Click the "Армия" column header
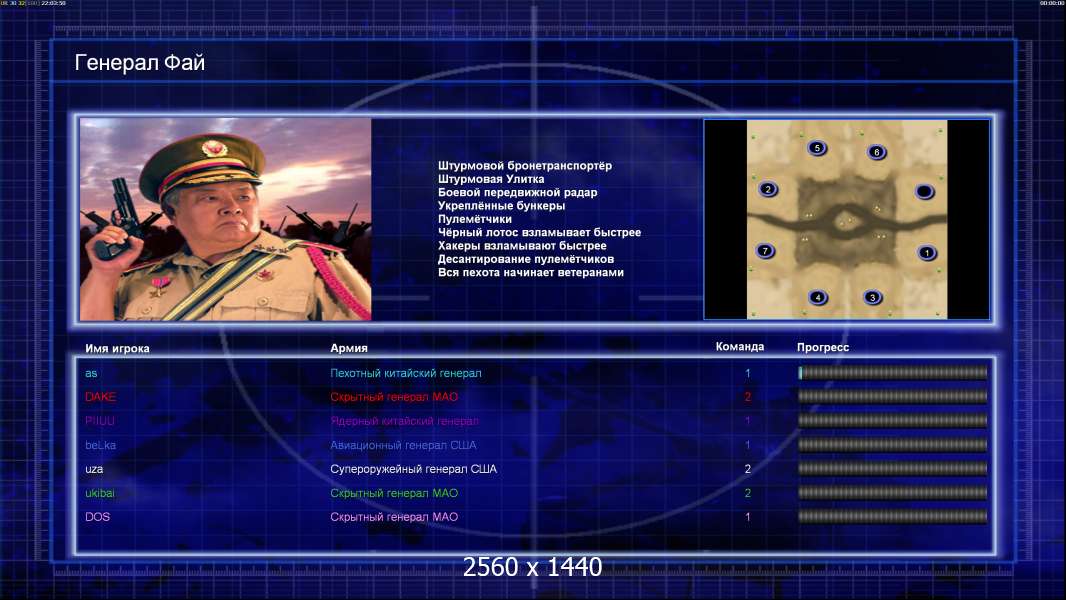The height and width of the screenshot is (600, 1066). click(x=349, y=348)
